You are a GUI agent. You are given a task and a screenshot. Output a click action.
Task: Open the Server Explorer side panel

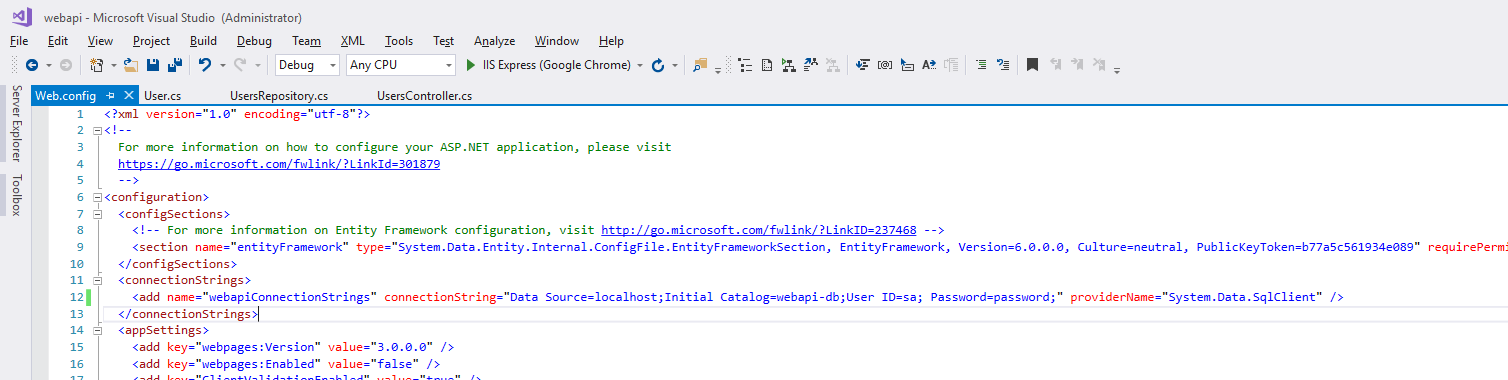(x=17, y=125)
